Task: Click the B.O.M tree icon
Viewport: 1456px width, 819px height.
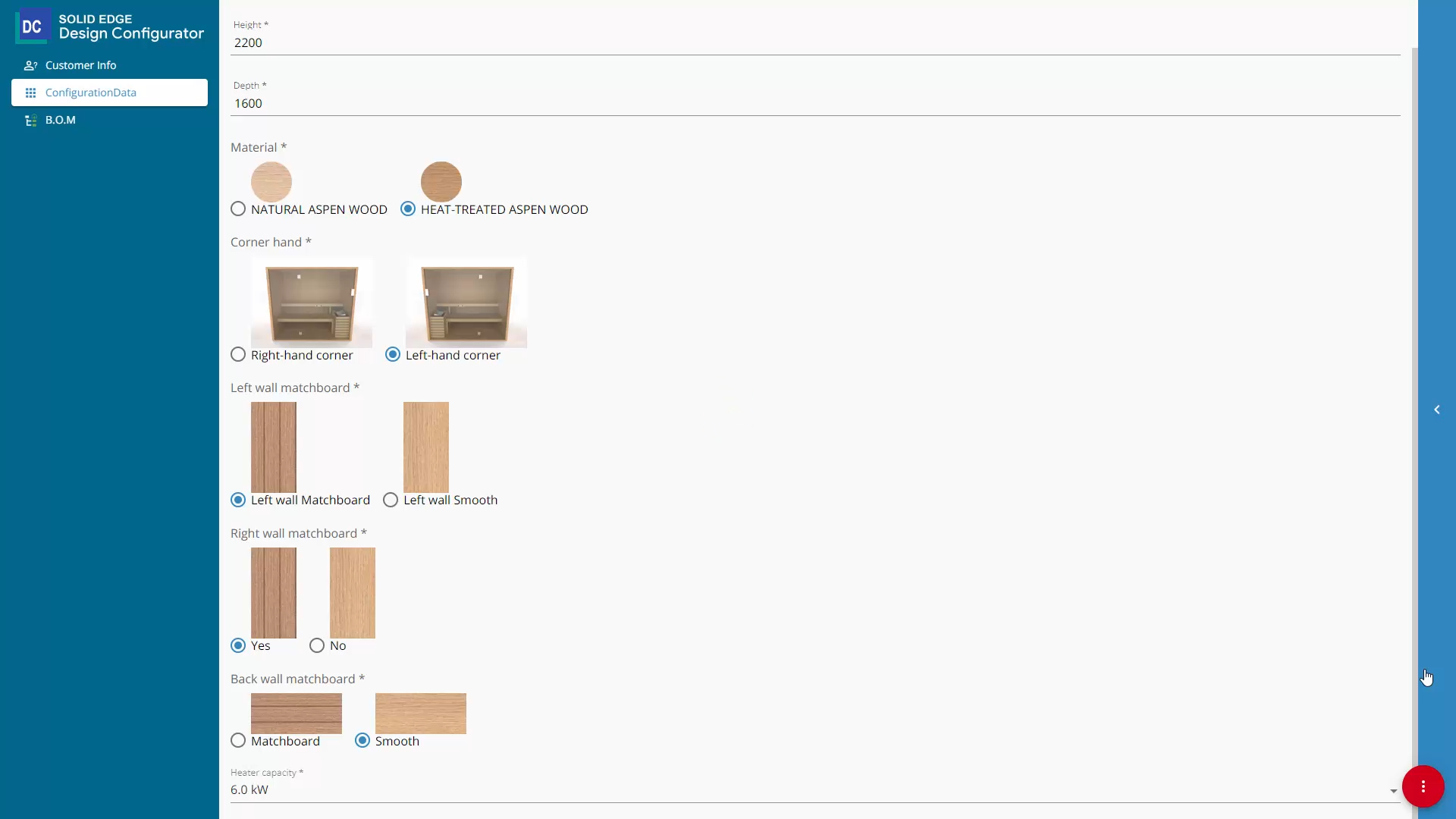Action: pos(30,120)
